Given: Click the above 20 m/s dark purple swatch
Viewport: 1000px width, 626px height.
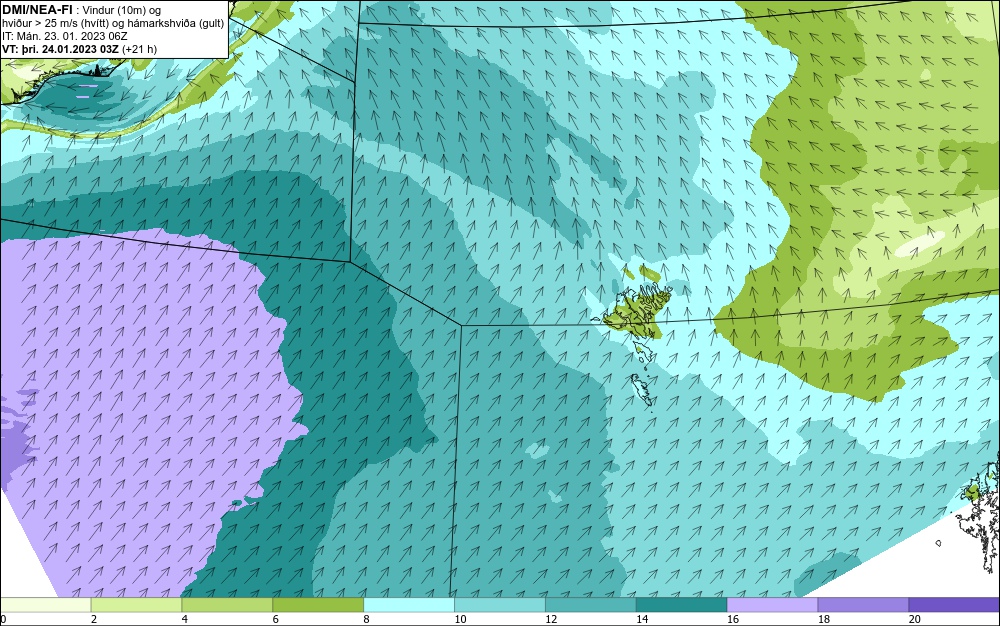Looking at the screenshot, I should (x=954, y=605).
